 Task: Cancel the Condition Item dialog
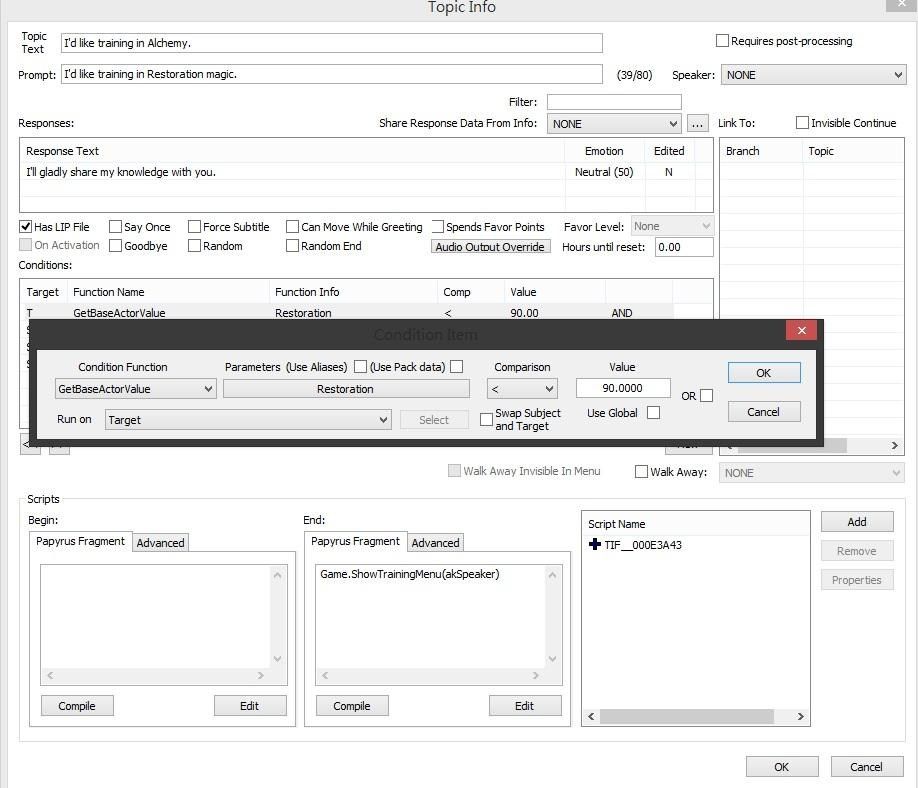(764, 412)
